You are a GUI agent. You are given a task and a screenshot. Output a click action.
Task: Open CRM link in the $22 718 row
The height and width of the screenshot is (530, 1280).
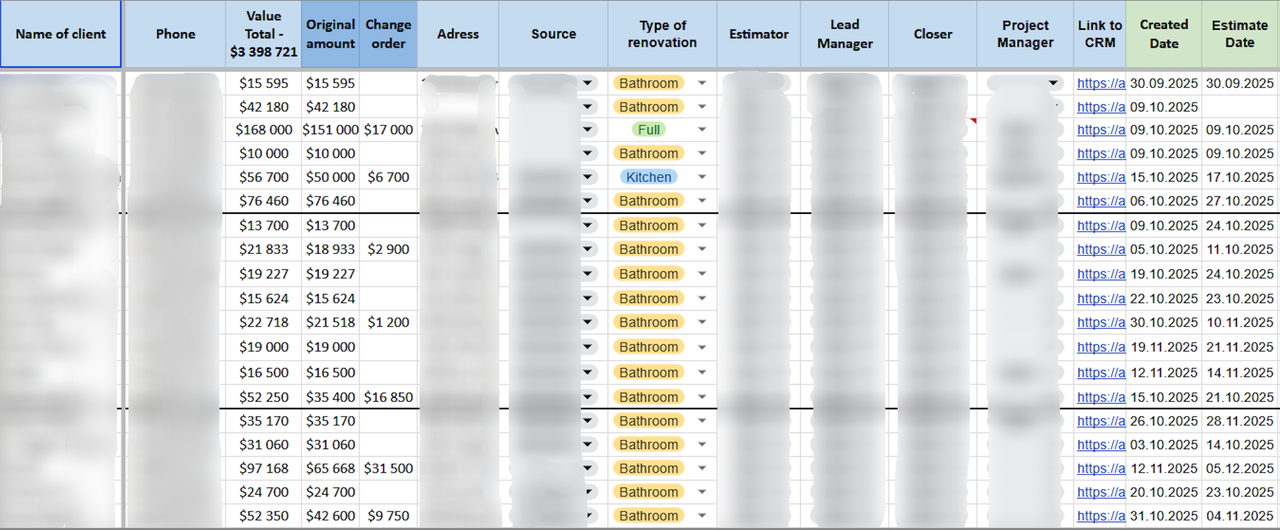(1101, 323)
